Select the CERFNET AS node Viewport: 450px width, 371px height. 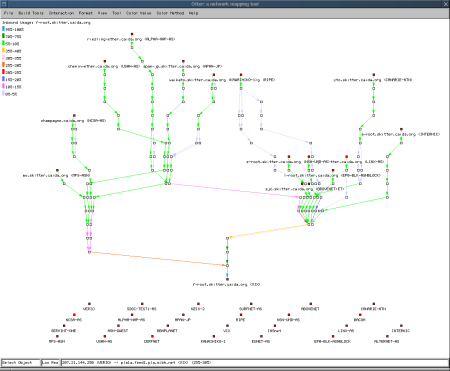[152, 336]
